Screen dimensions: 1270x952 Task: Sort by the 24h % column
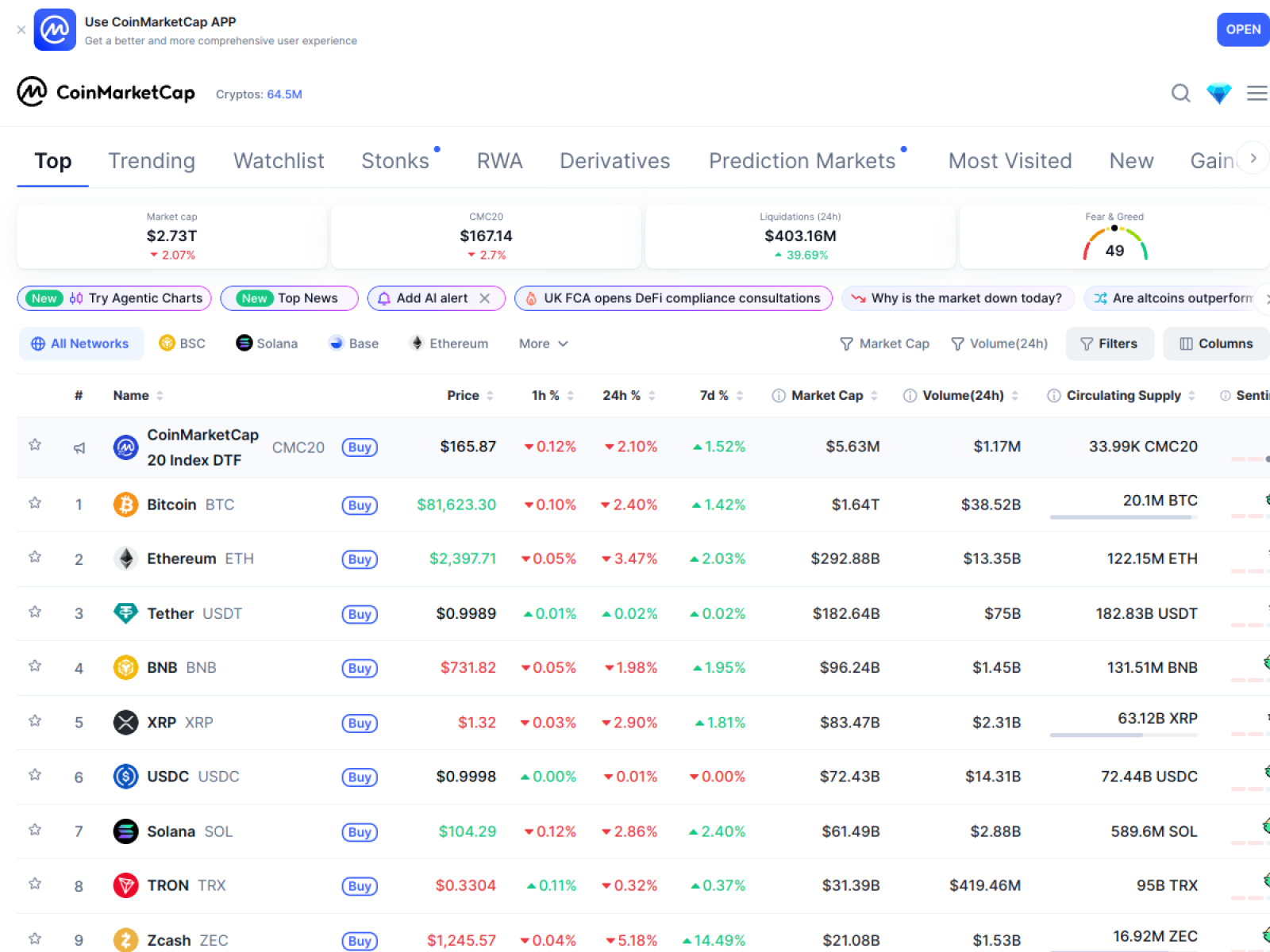coord(629,395)
